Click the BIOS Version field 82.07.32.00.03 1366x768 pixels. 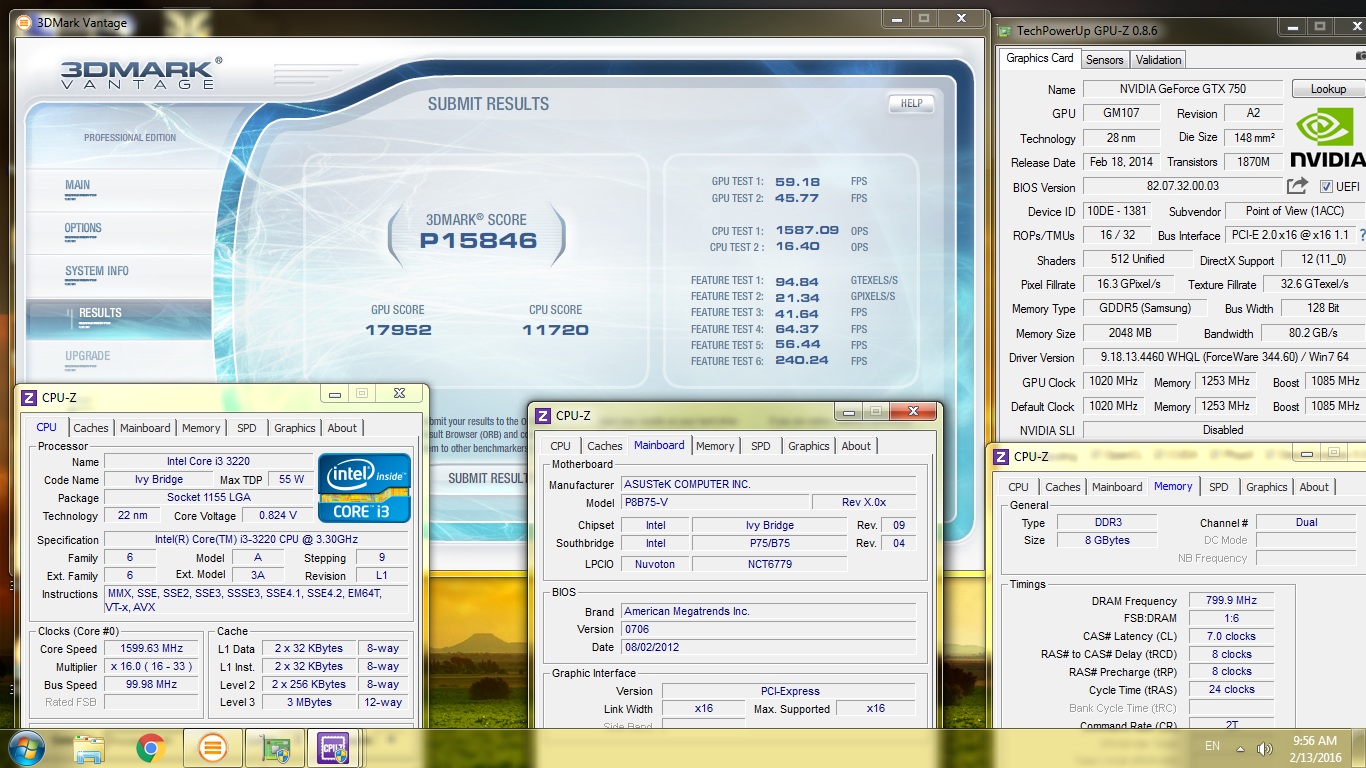click(x=1182, y=186)
